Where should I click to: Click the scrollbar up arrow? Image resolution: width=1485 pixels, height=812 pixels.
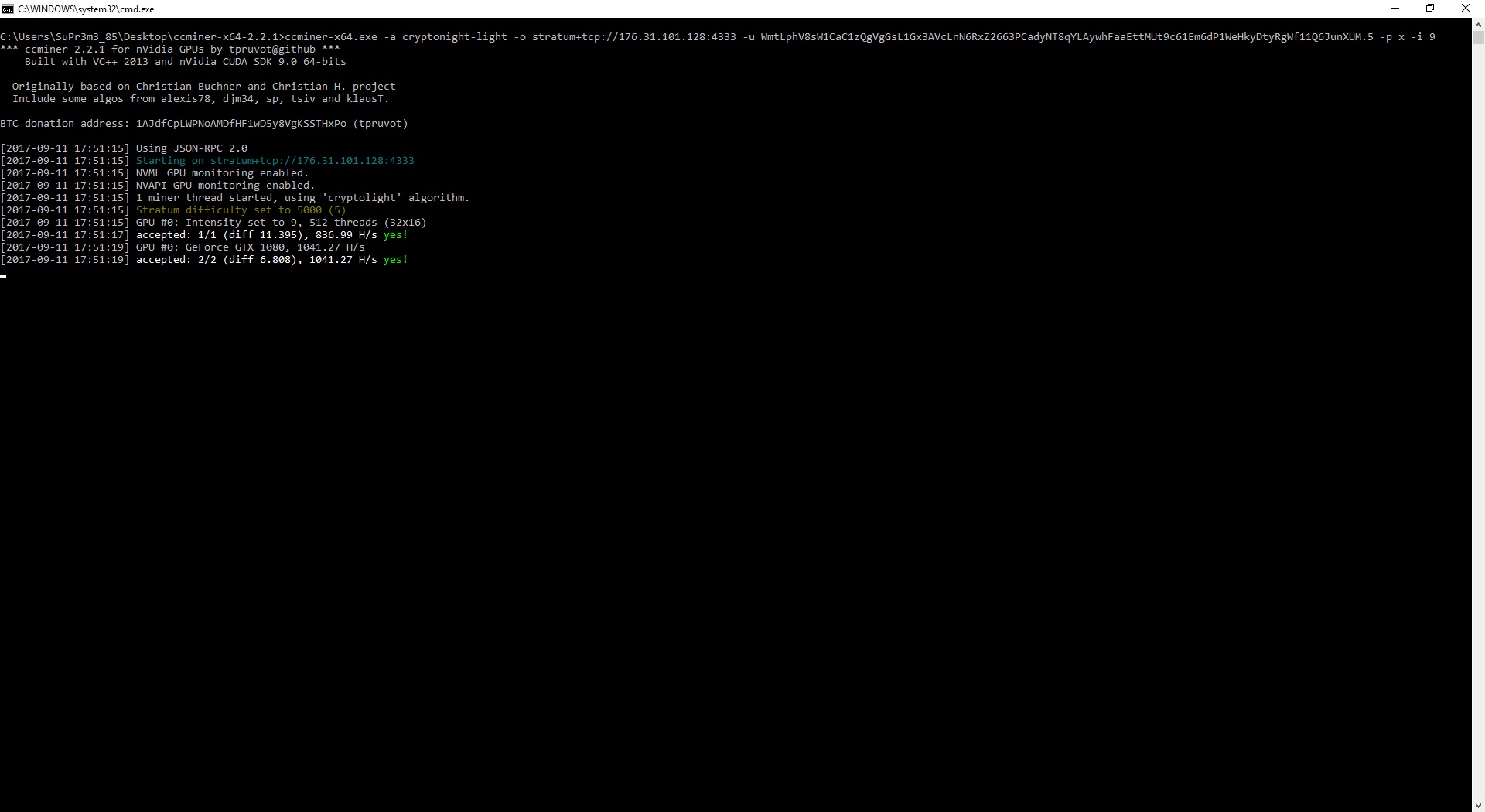[x=1478, y=24]
